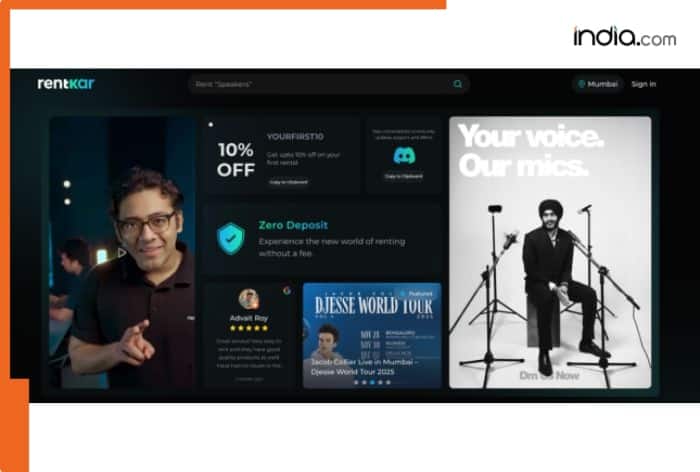Open the Mumbai city selector

click(x=598, y=84)
